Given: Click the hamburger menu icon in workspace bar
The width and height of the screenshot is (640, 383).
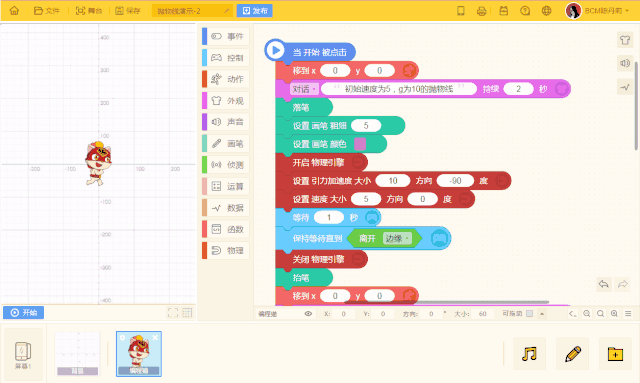Looking at the screenshot, I should [x=628, y=314].
